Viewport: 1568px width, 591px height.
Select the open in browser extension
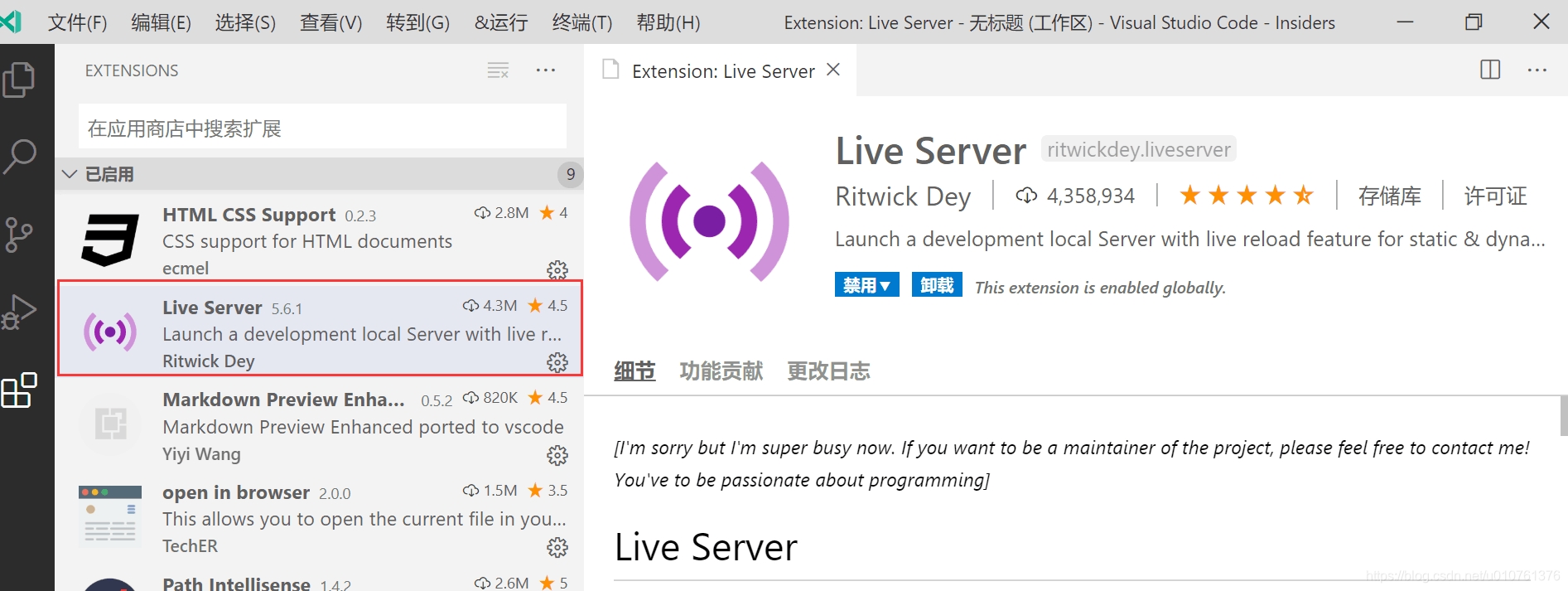(x=320, y=516)
